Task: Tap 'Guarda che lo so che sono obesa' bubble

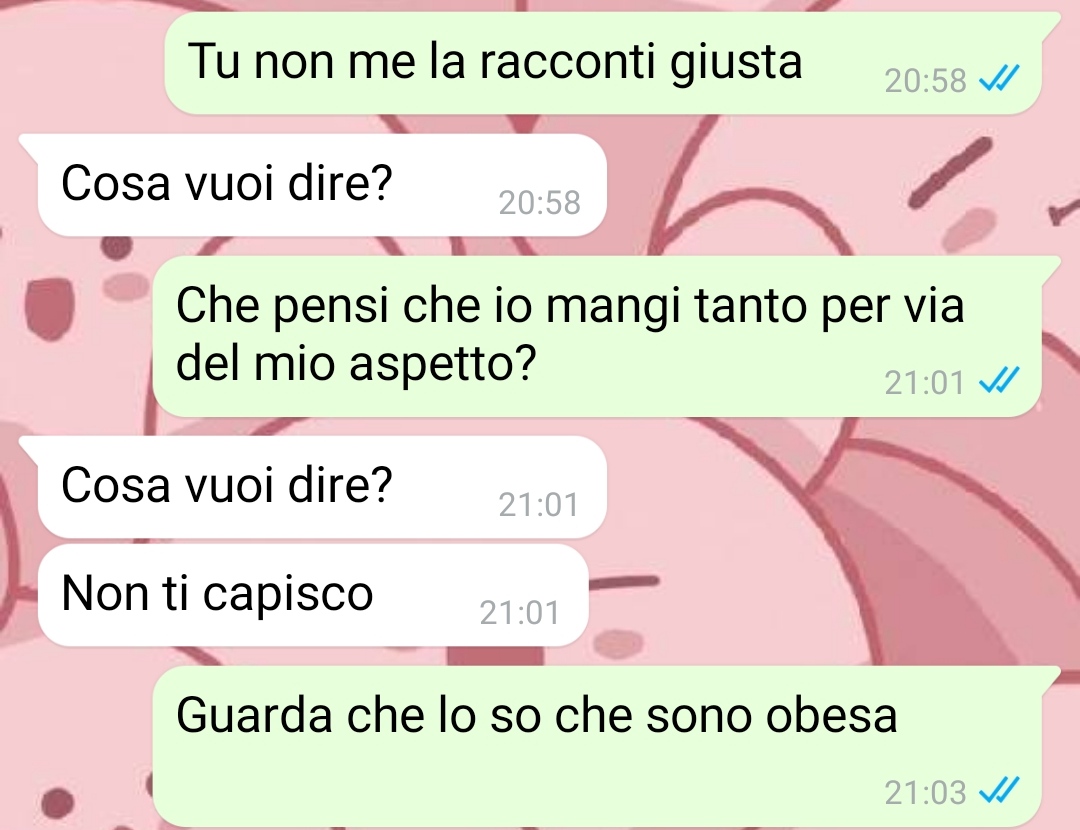Action: pos(596,746)
